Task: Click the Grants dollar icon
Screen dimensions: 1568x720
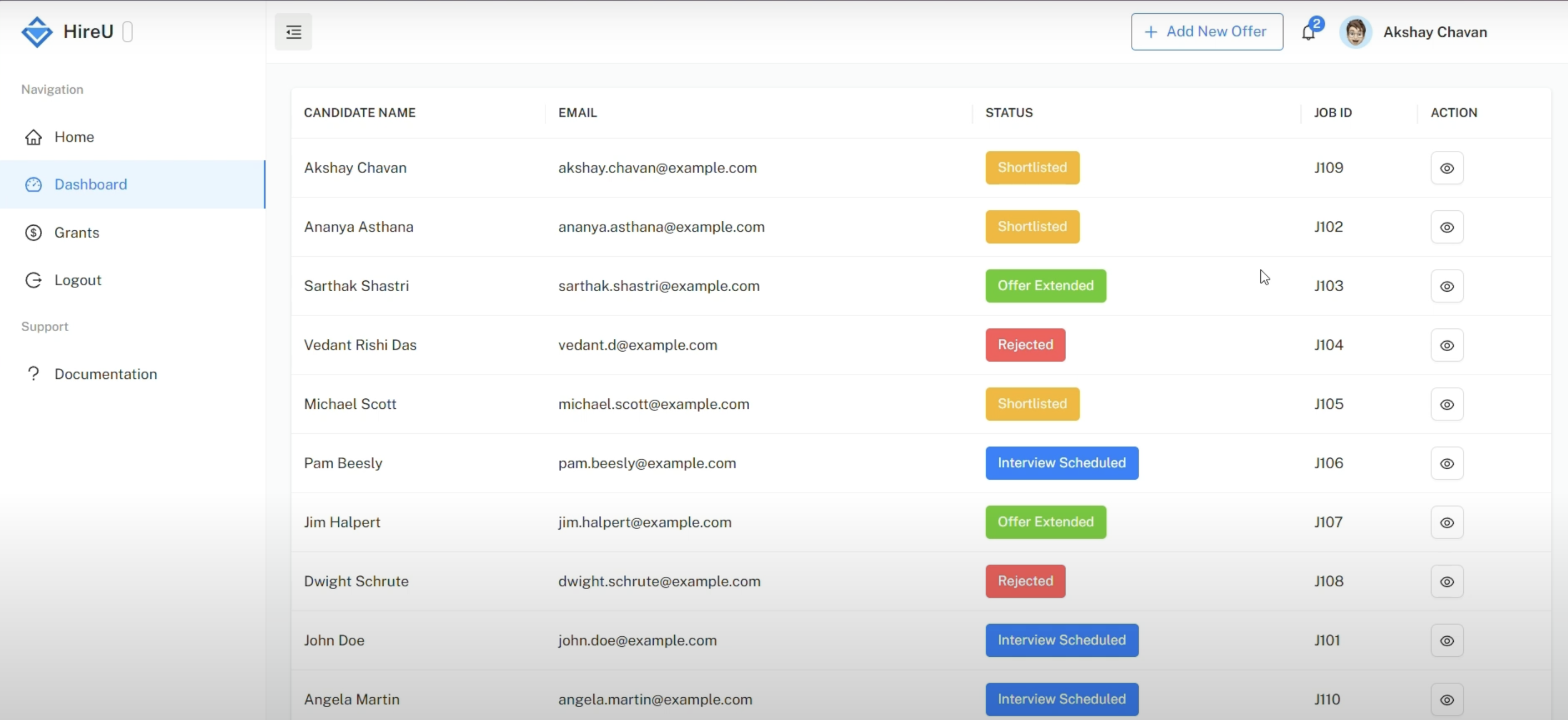Action: pyautogui.click(x=33, y=232)
